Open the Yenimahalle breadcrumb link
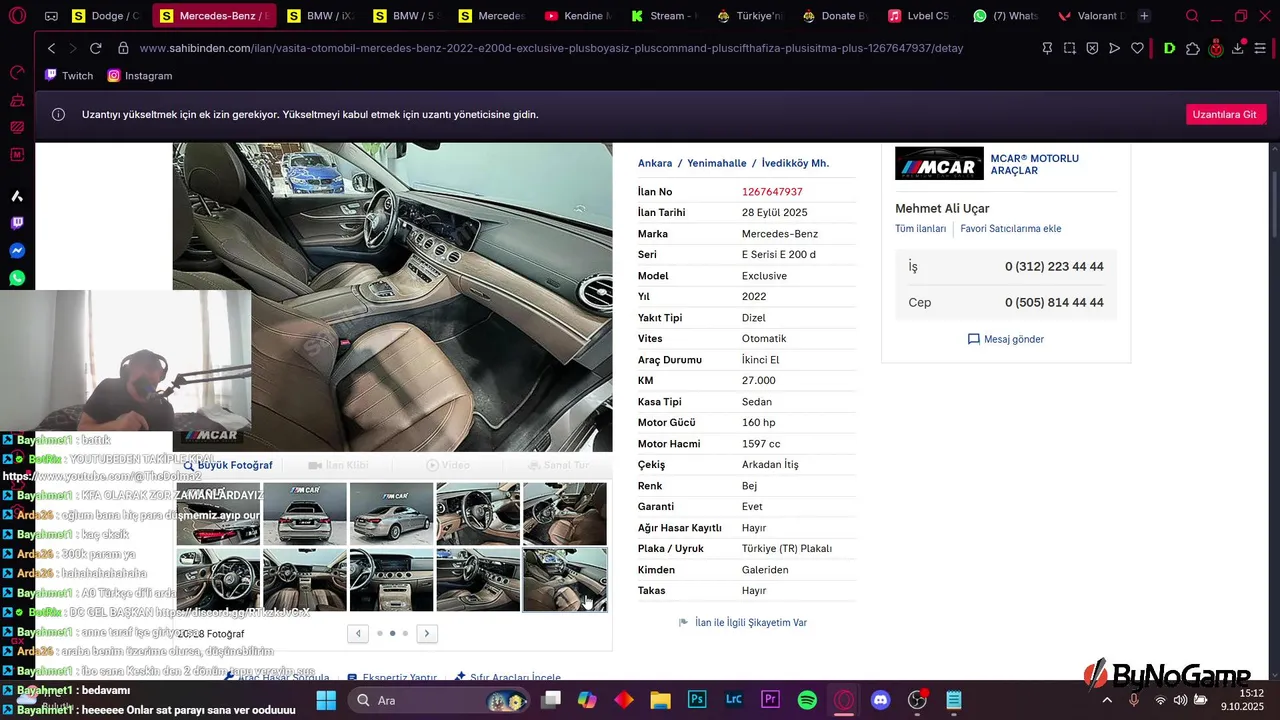 point(716,163)
